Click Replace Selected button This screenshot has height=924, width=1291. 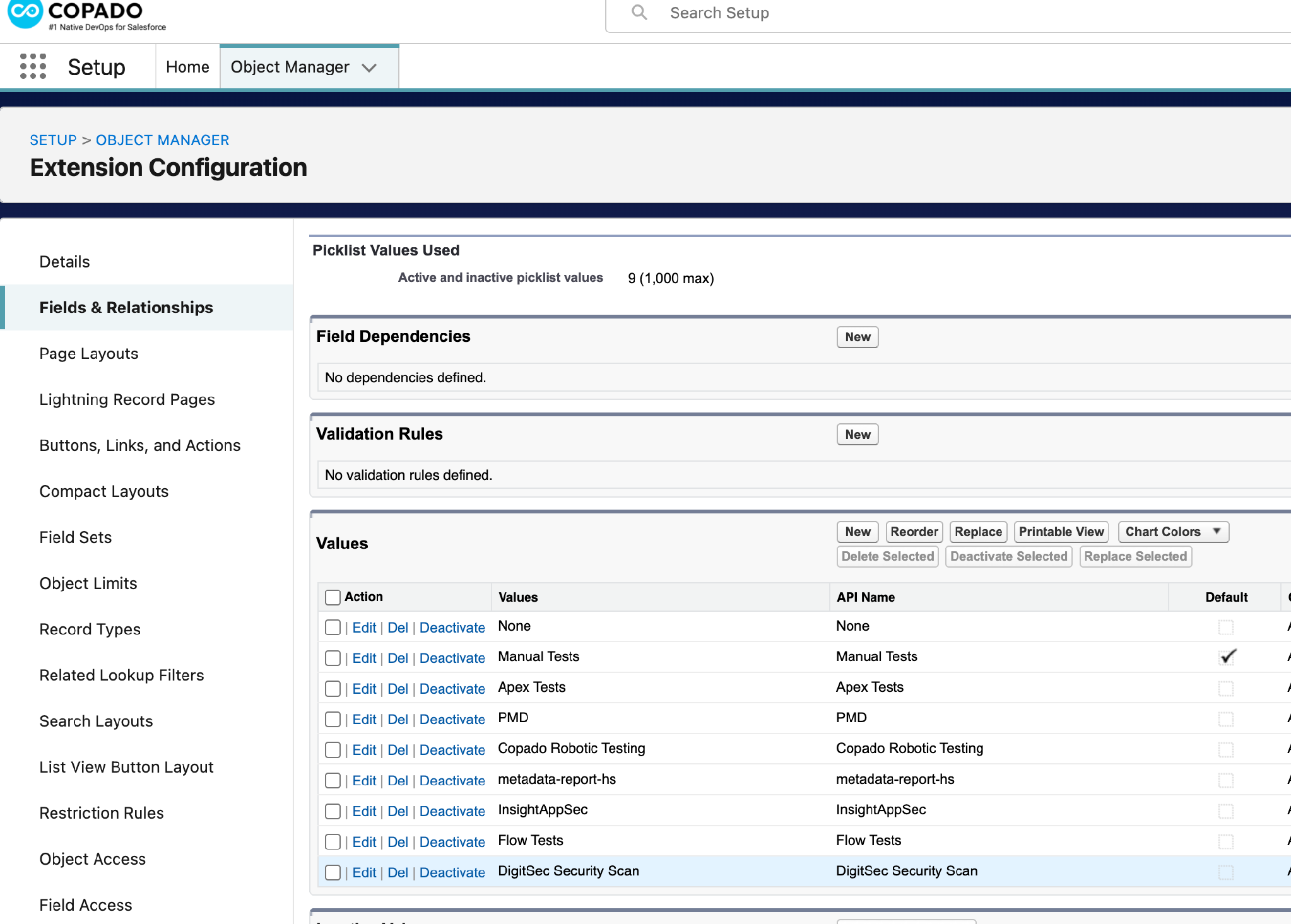[1136, 556]
